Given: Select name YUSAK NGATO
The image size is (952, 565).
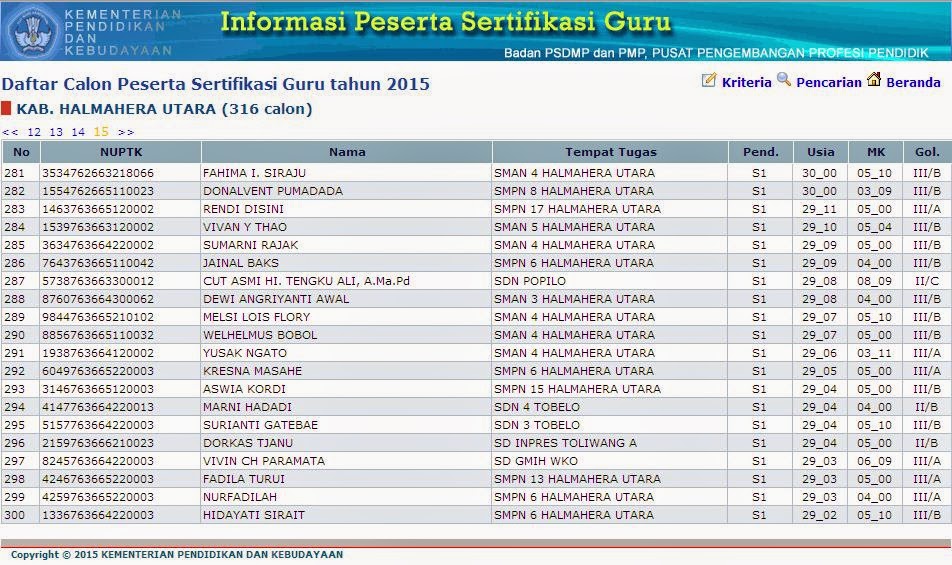Looking at the screenshot, I should [245, 353].
